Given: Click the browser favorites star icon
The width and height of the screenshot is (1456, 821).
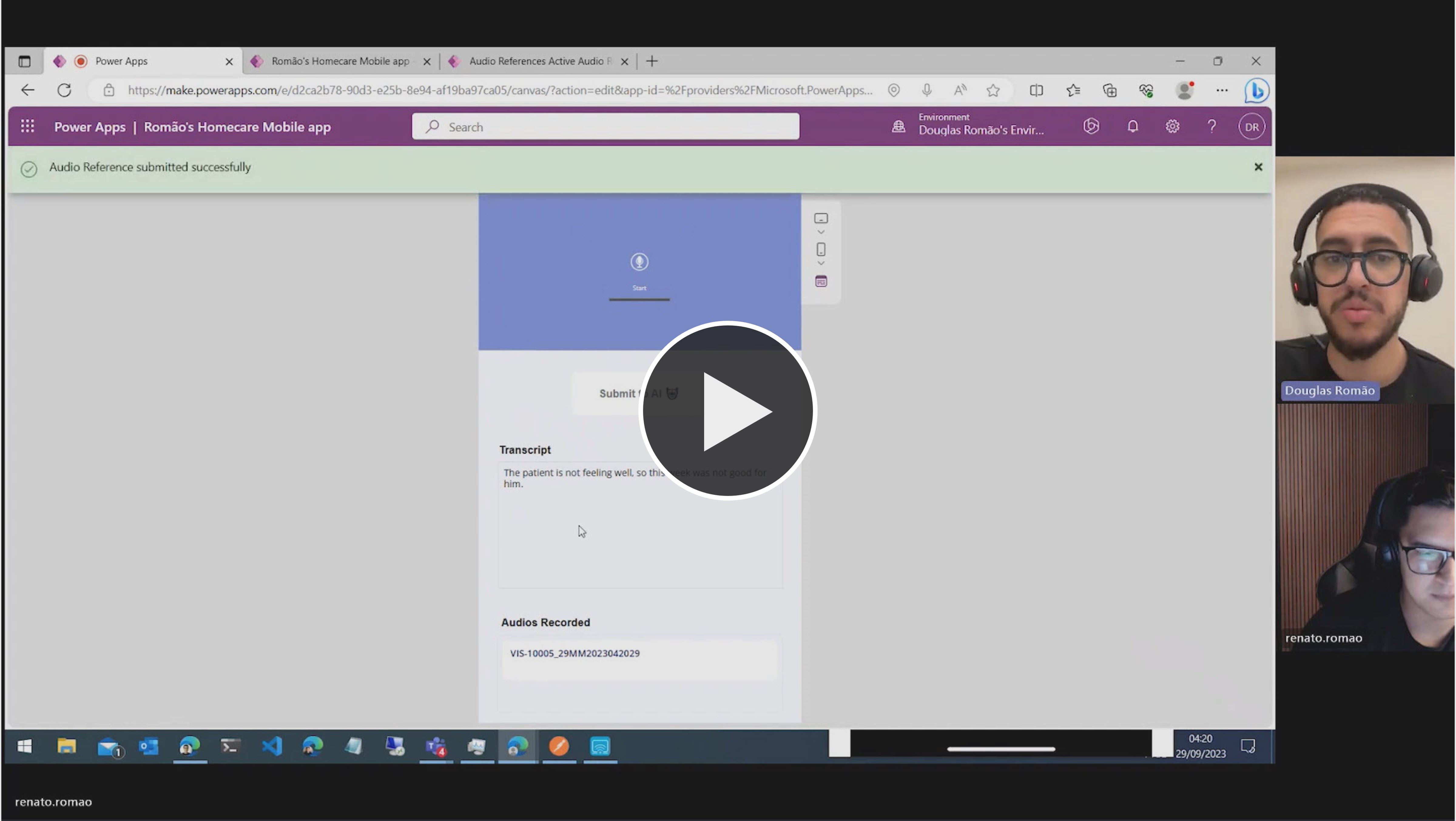Looking at the screenshot, I should click(x=993, y=90).
